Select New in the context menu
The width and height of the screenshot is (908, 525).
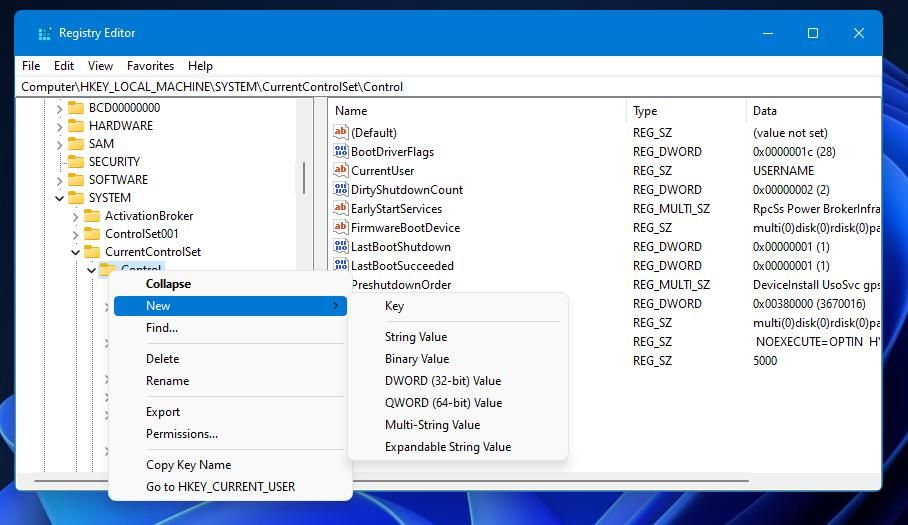pyautogui.click(x=230, y=306)
